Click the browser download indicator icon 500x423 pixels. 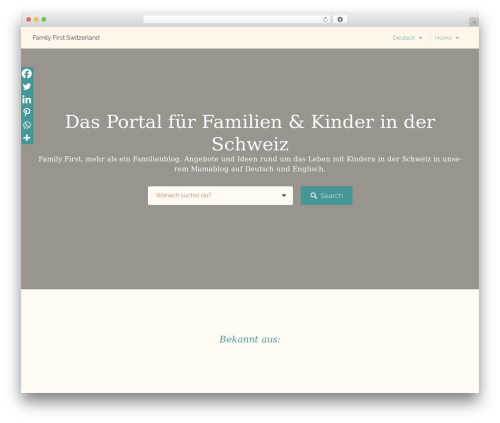340,19
